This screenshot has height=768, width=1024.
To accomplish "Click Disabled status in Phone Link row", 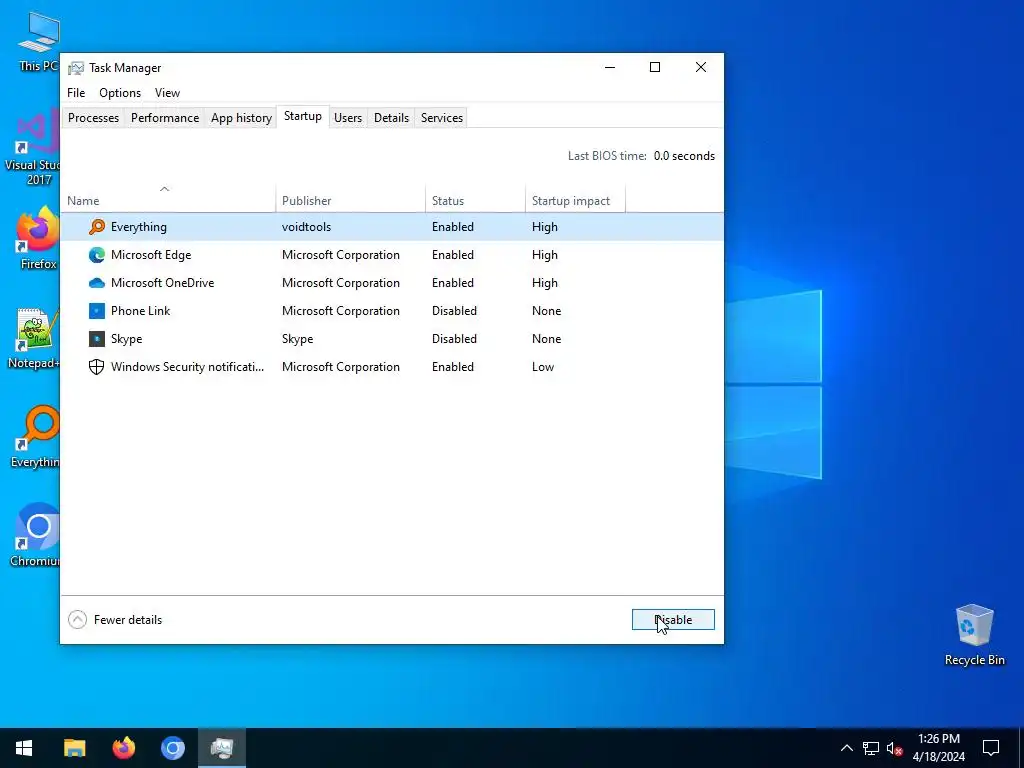I will [x=454, y=311].
